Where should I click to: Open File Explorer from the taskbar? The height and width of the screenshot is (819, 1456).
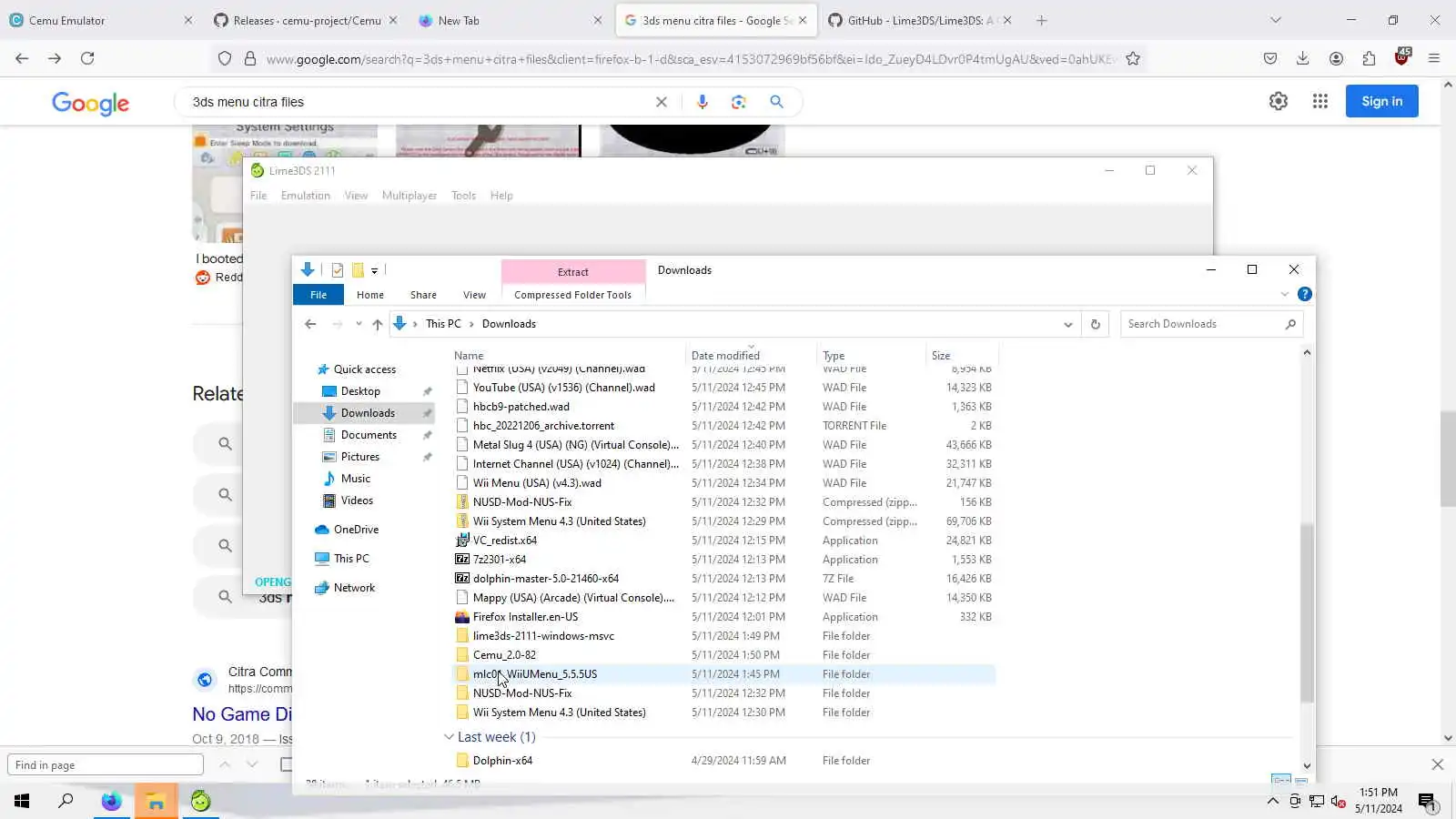[x=156, y=801]
